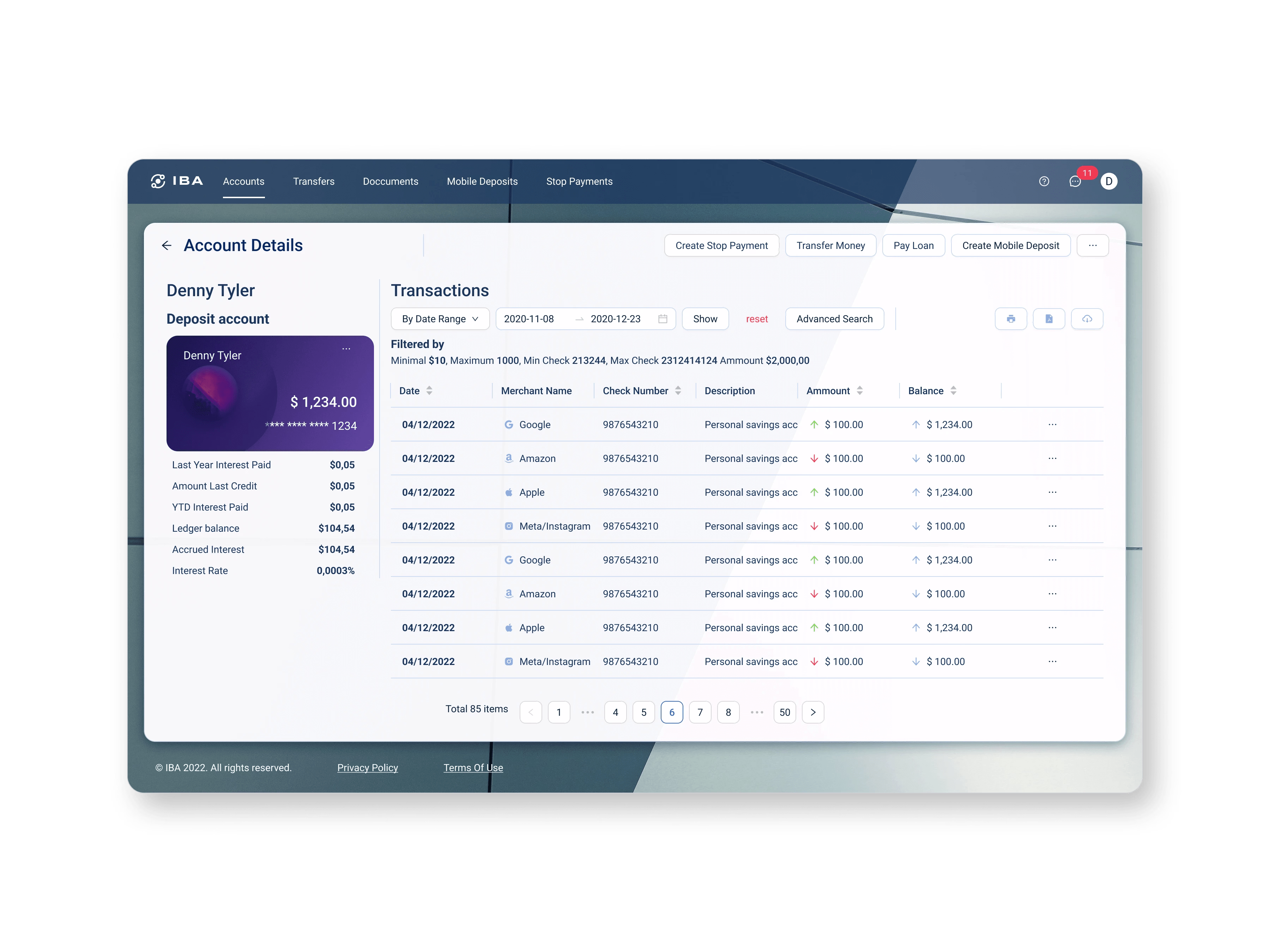Open three-dot menu on the card
1270x952 pixels.
point(346,349)
